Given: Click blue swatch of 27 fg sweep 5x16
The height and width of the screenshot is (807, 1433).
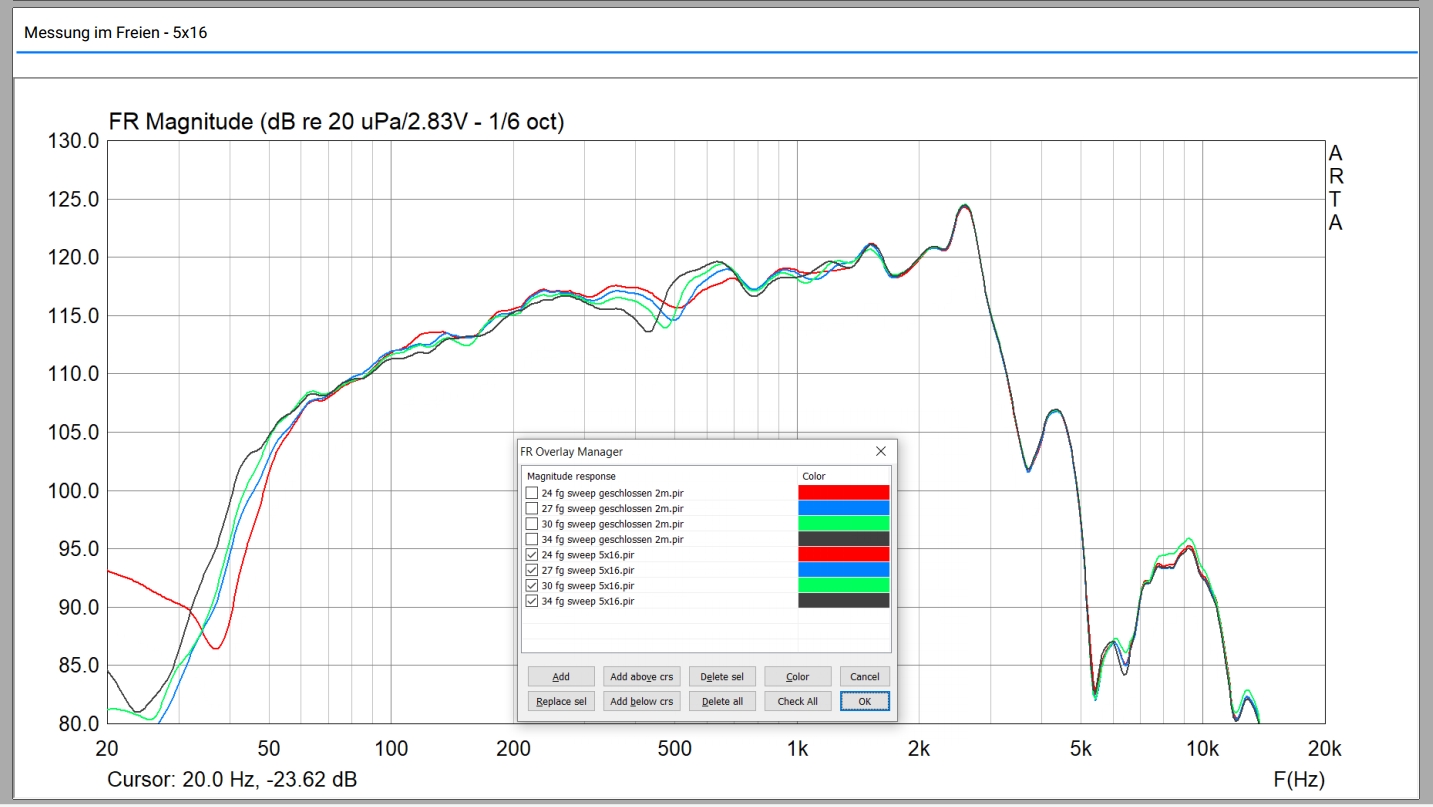Looking at the screenshot, I should (x=844, y=570).
